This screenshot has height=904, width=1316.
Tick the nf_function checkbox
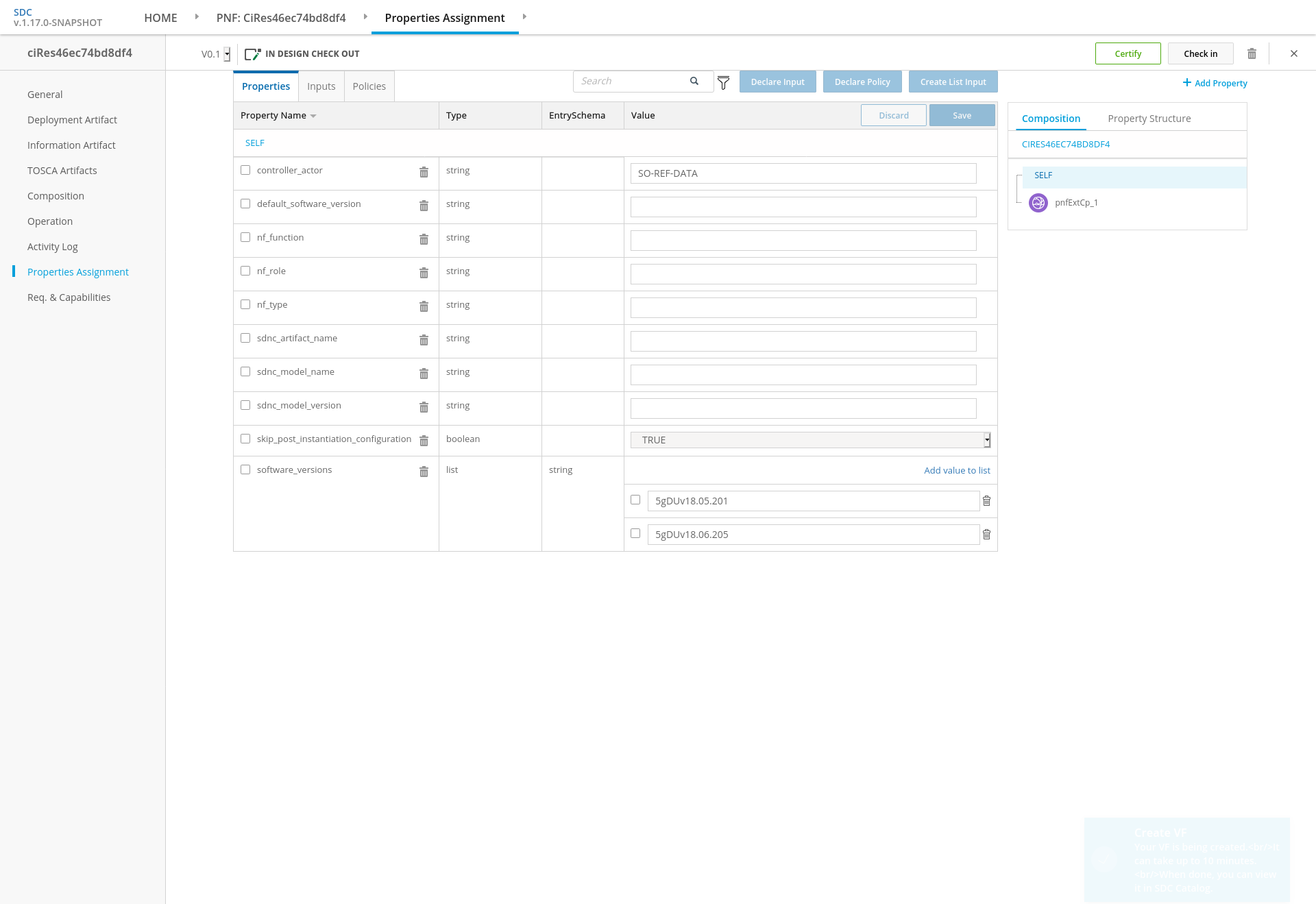coord(245,237)
